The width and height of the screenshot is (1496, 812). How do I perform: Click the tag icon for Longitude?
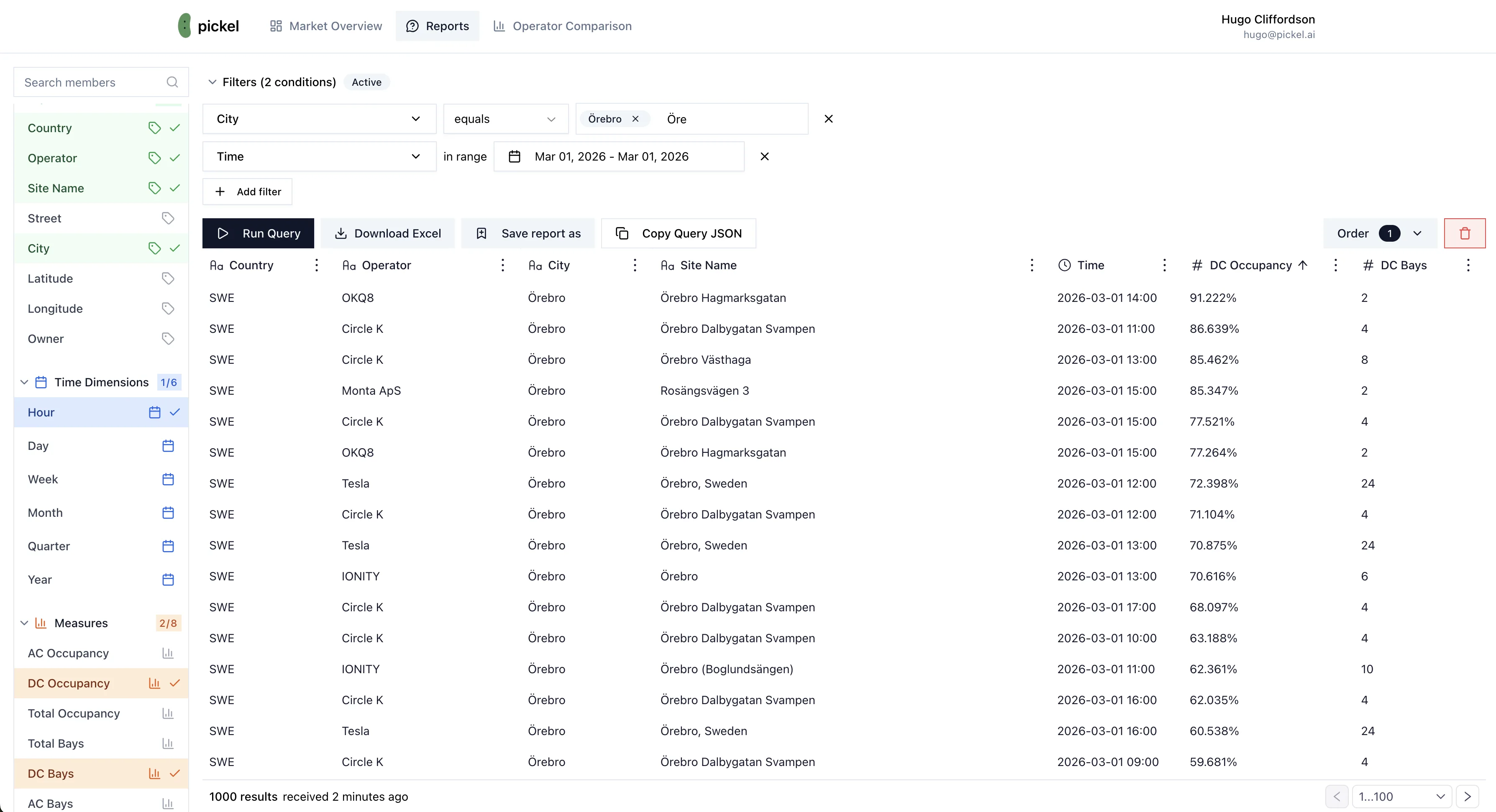[168, 309]
